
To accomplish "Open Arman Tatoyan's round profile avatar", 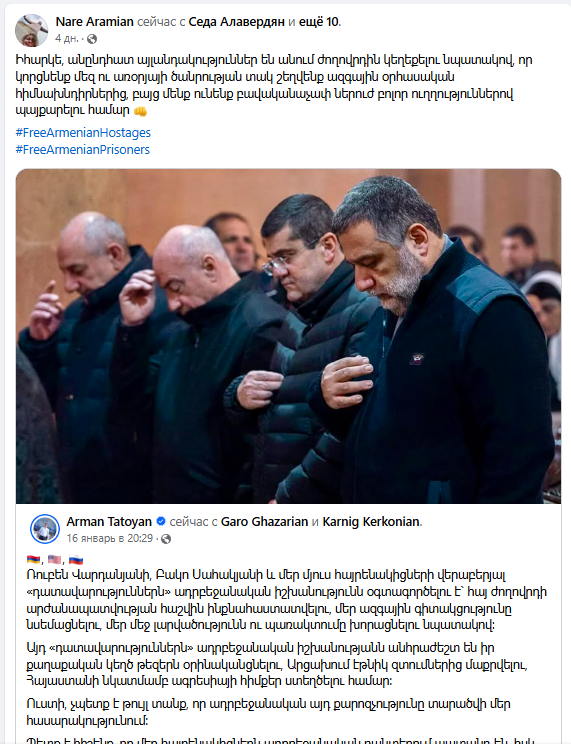I will [x=45, y=529].
